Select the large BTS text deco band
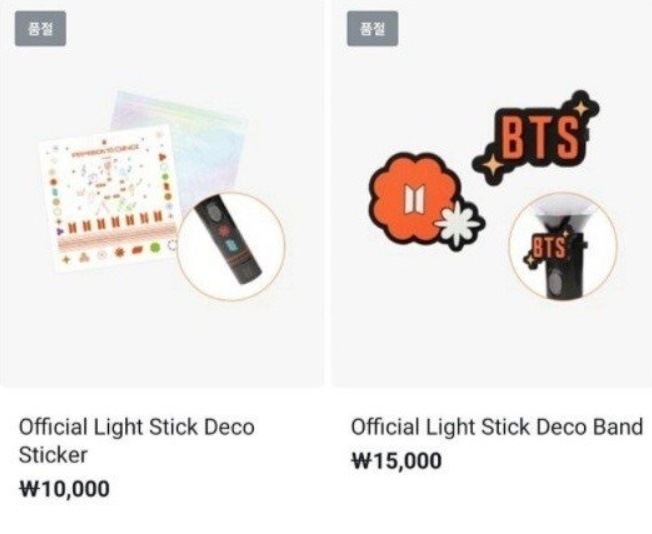The image size is (652, 534). (536, 137)
